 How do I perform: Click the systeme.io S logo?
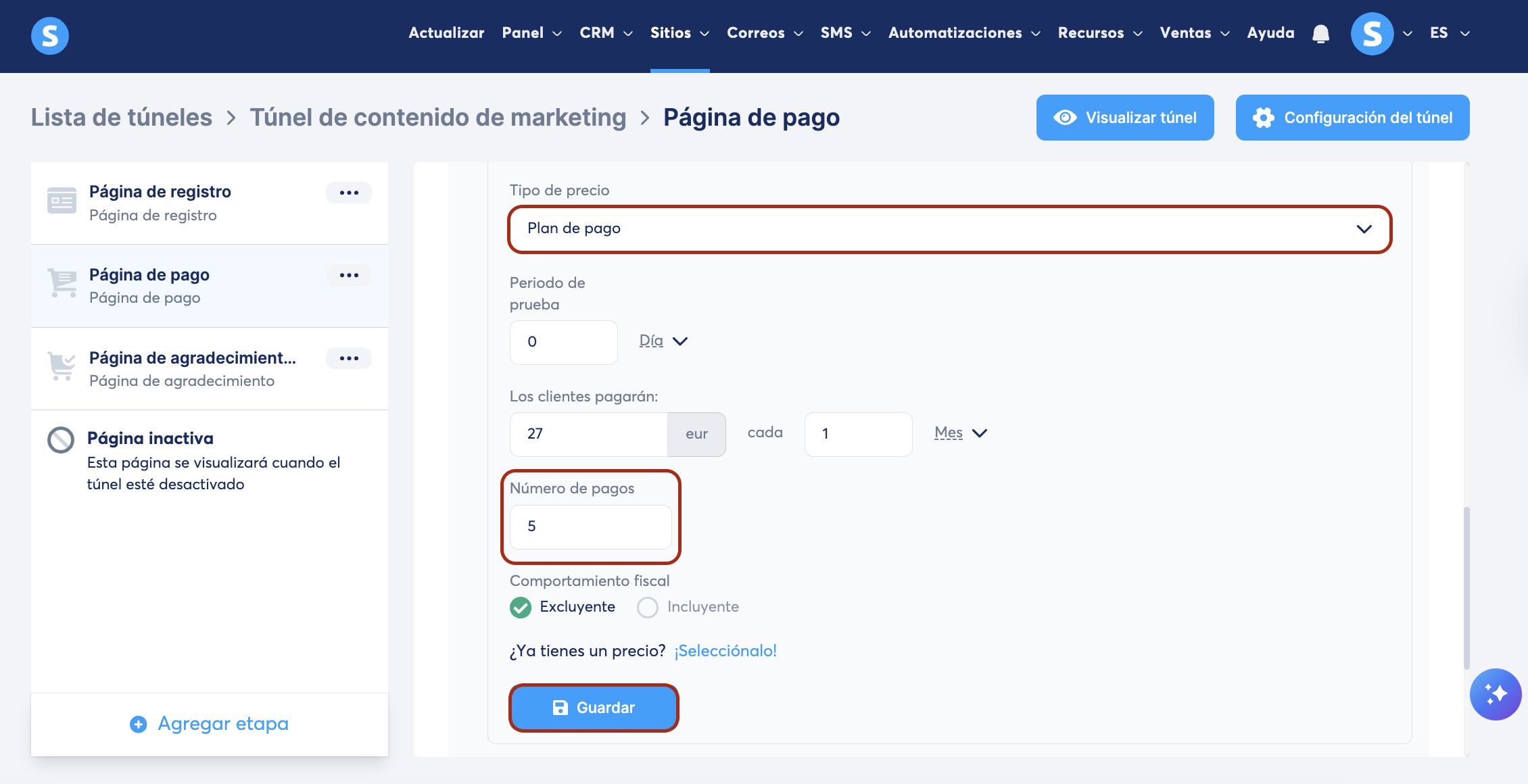[50, 35]
